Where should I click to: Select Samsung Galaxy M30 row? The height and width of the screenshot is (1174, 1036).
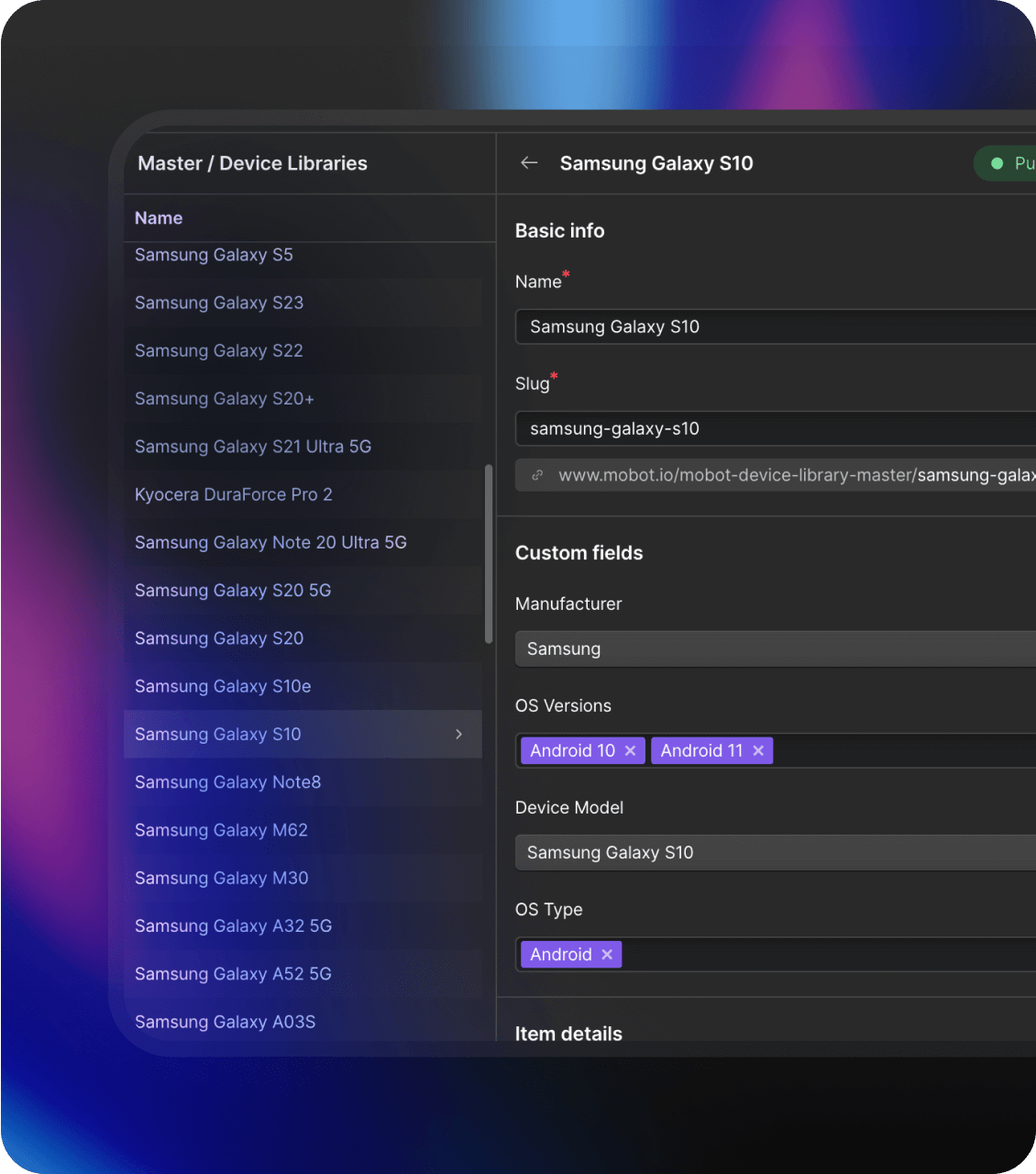(303, 878)
